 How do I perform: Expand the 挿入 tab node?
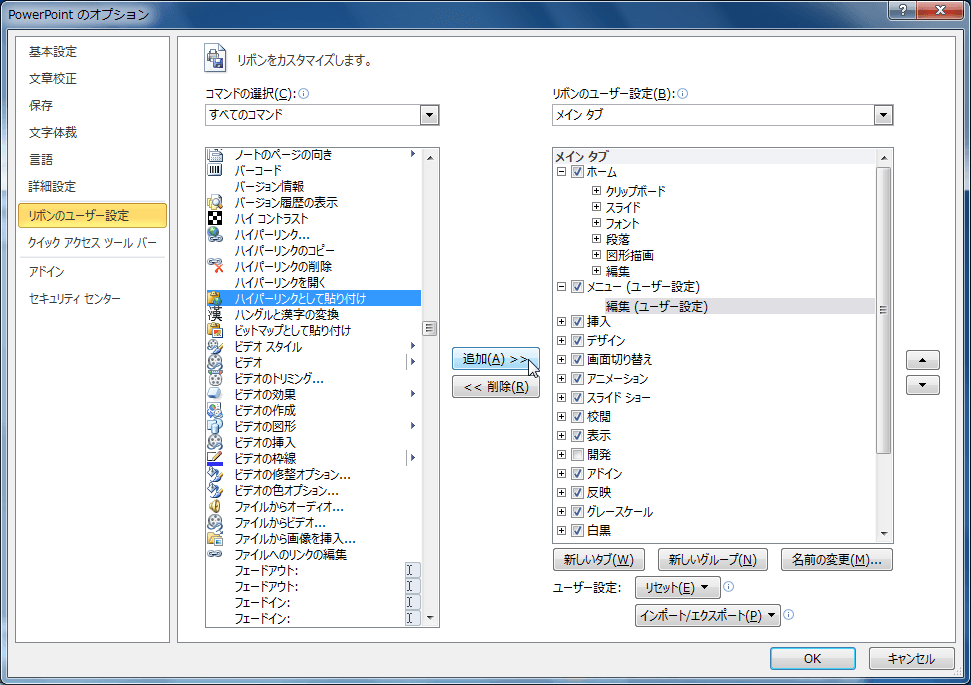click(561, 321)
